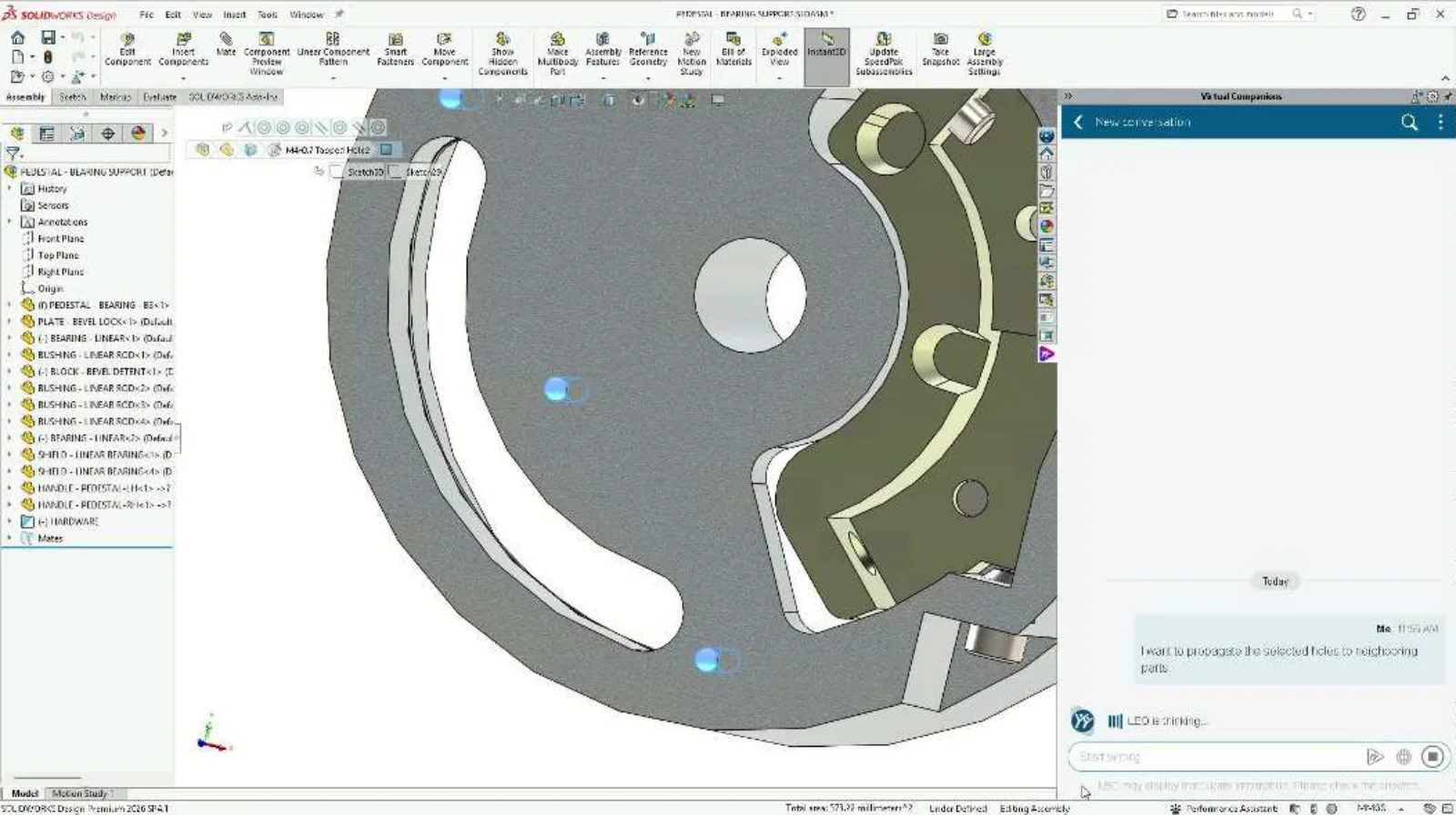Open the ConfigurationManager tab icon

[x=77, y=134]
